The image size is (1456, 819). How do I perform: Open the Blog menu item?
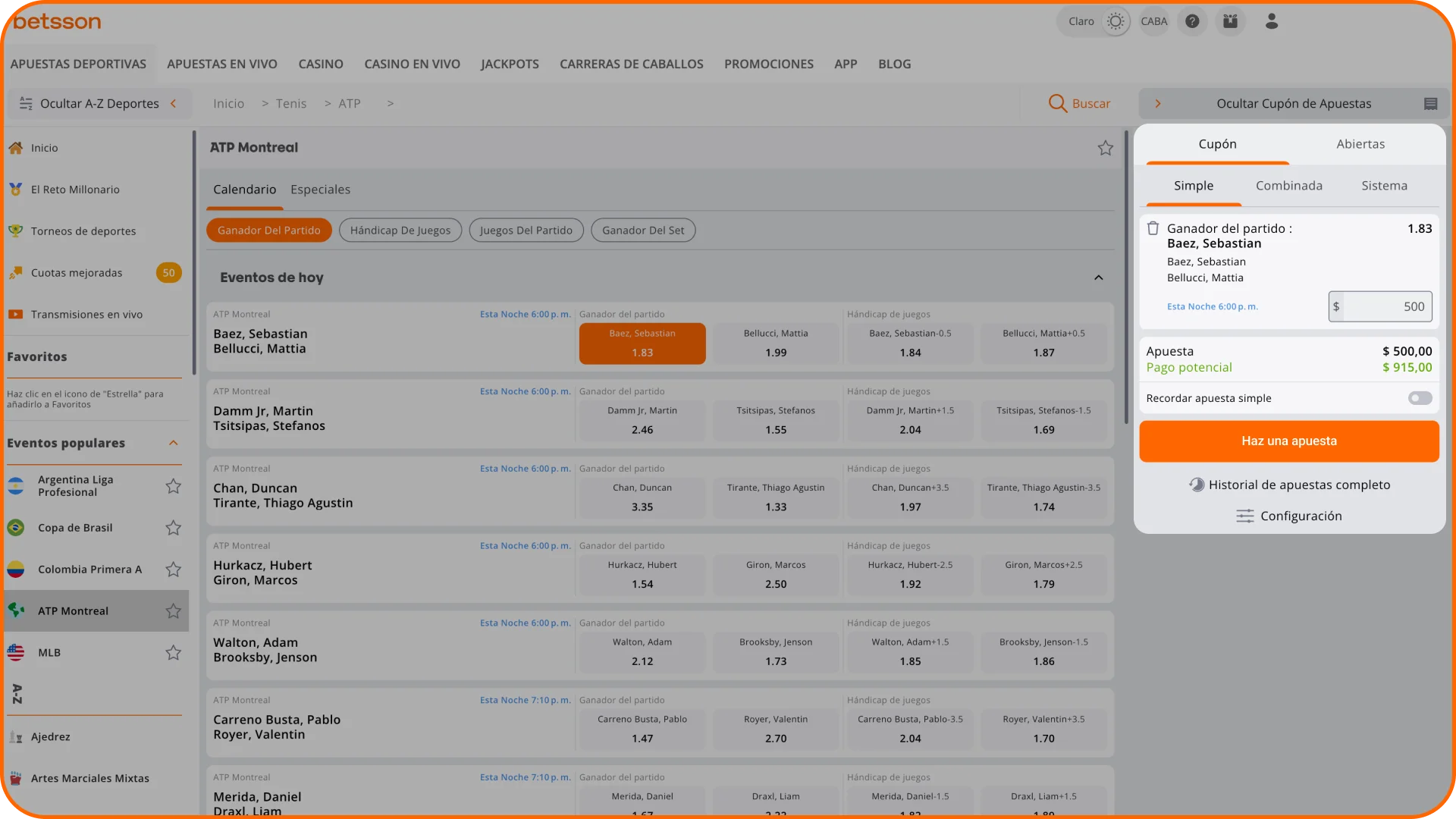point(895,64)
